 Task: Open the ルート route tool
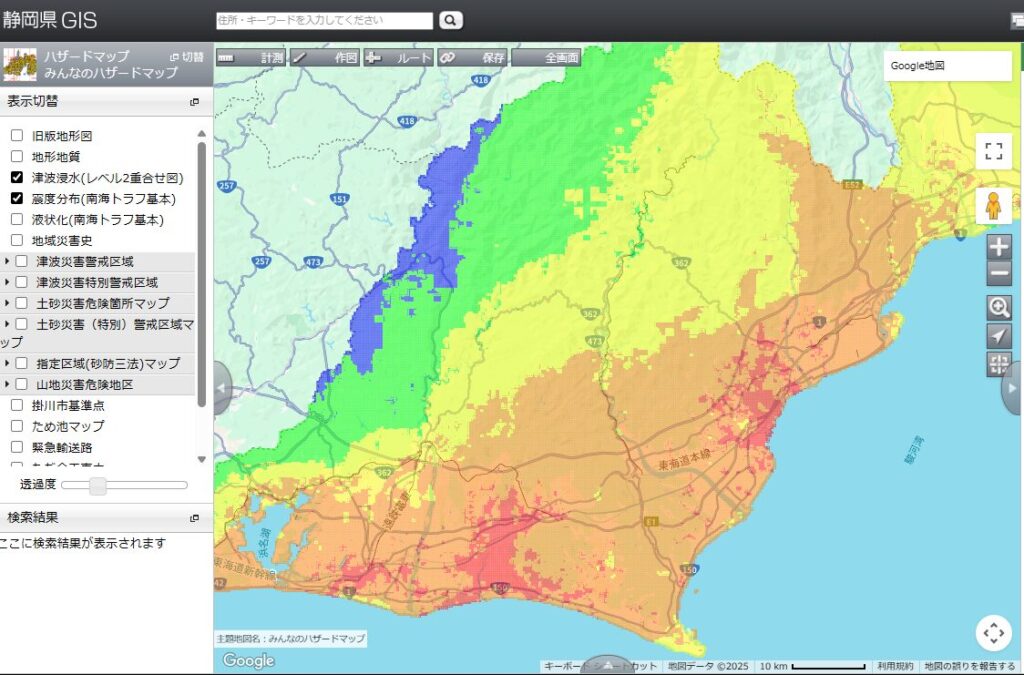point(398,57)
